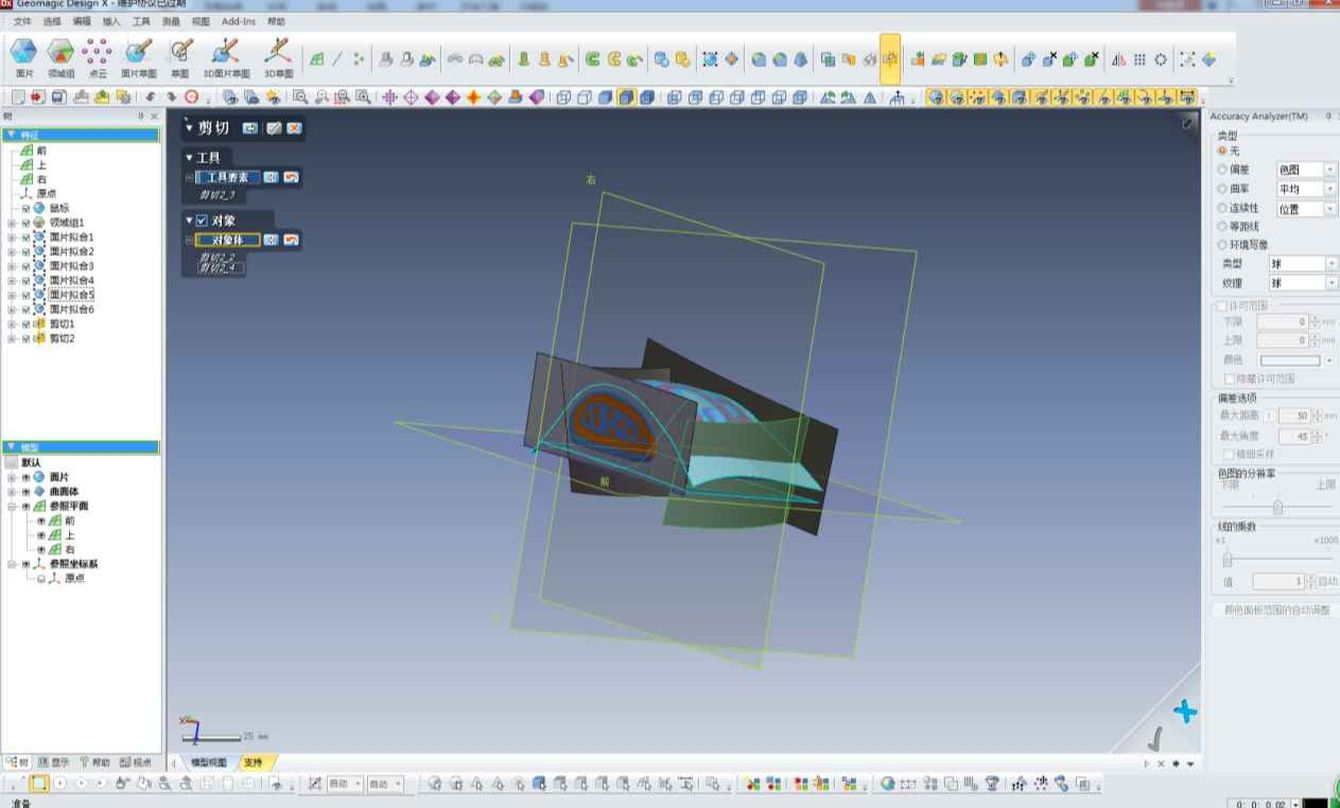Image resolution: width=1340 pixels, height=808 pixels.
Task: Open the 帮助 menu
Action: coord(276,21)
